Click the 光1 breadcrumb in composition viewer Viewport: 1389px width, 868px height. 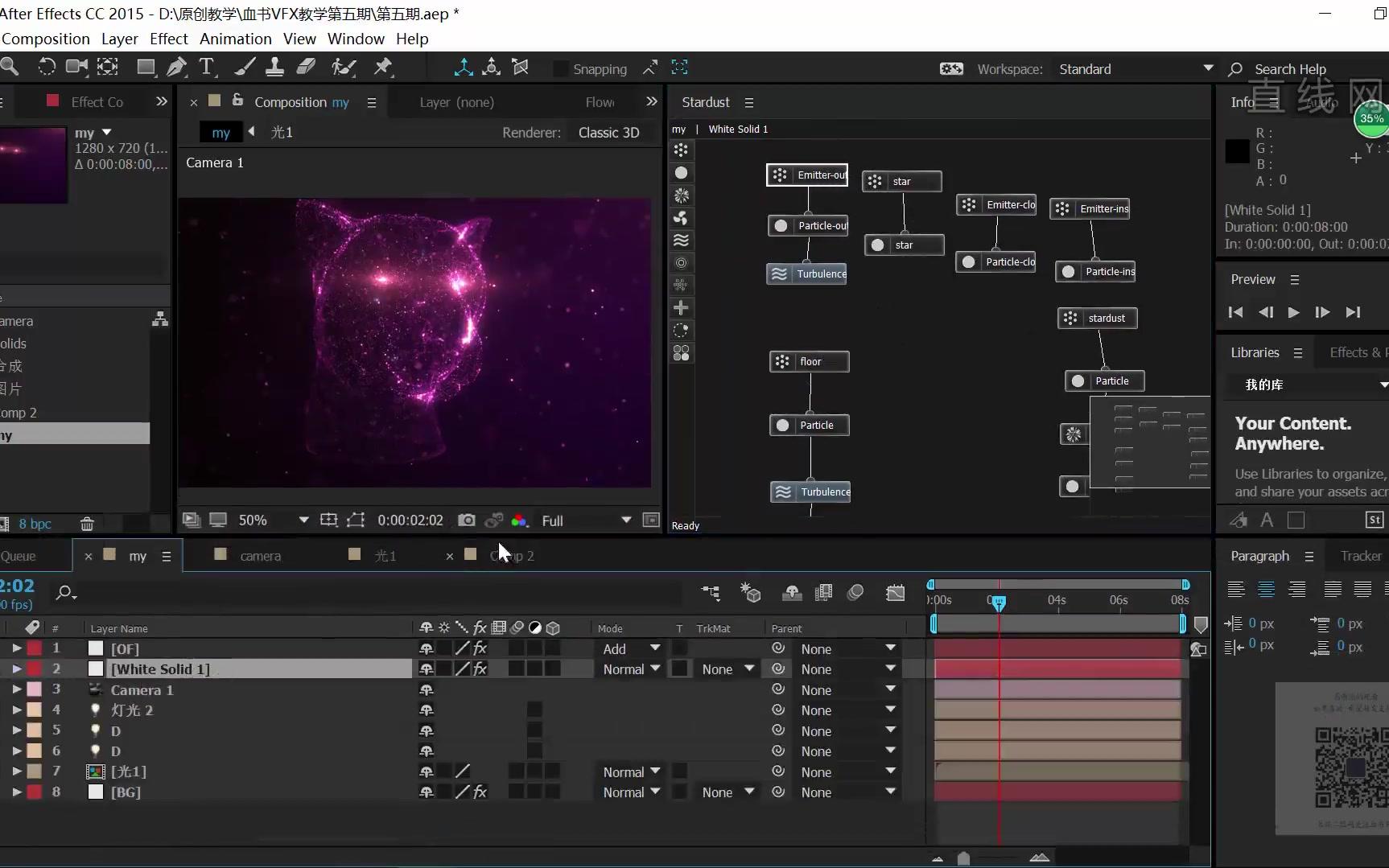(x=282, y=132)
